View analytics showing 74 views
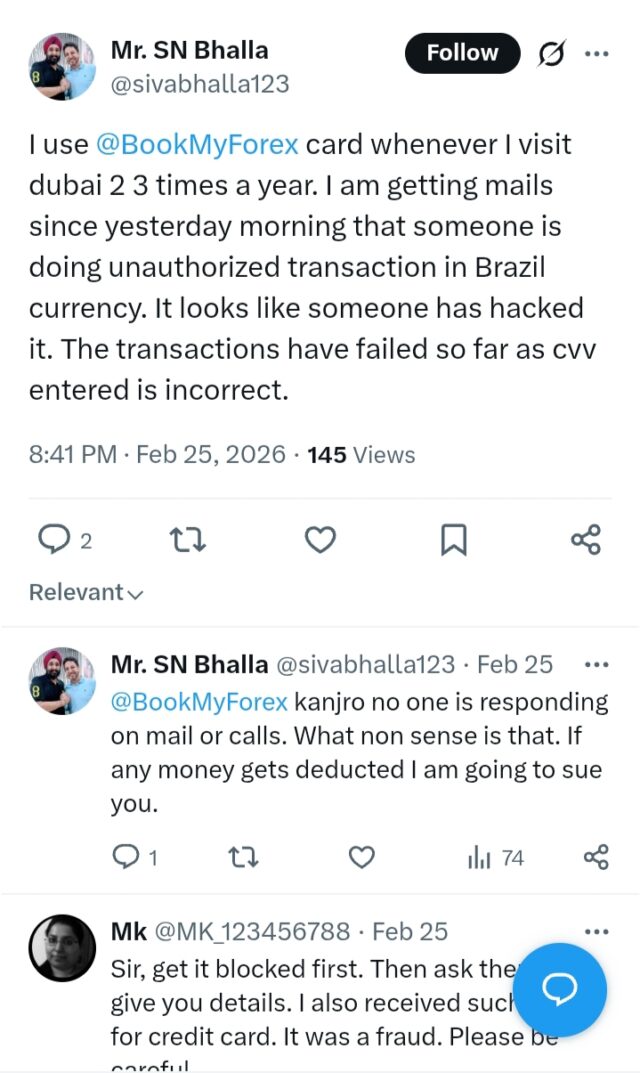640x1073 pixels. [495, 857]
